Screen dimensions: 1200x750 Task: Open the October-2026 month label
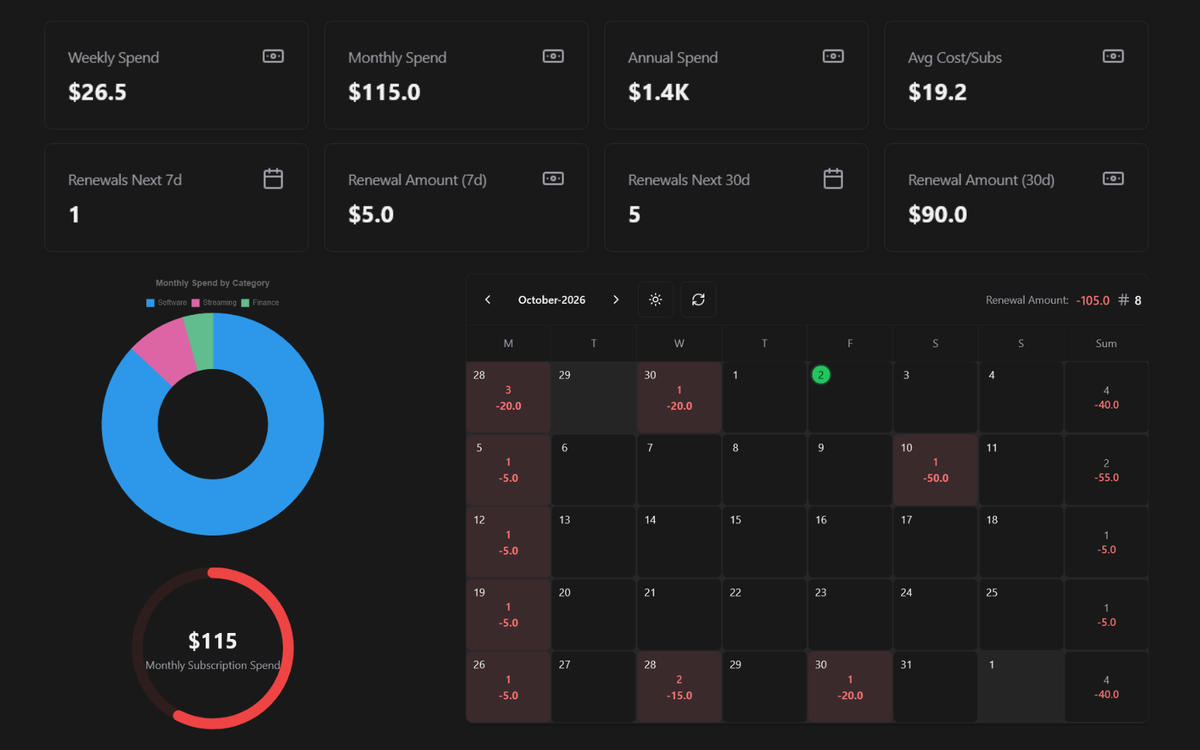click(x=552, y=300)
